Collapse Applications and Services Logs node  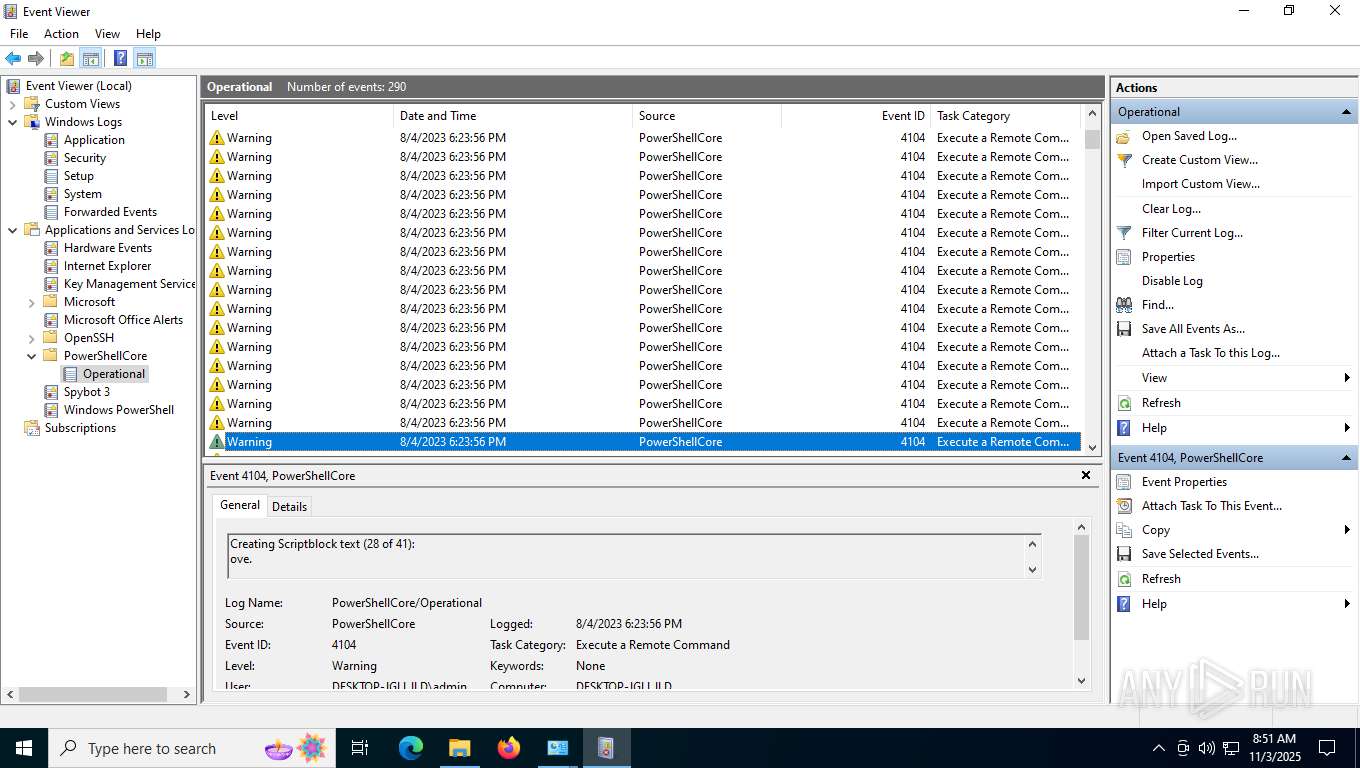12,230
